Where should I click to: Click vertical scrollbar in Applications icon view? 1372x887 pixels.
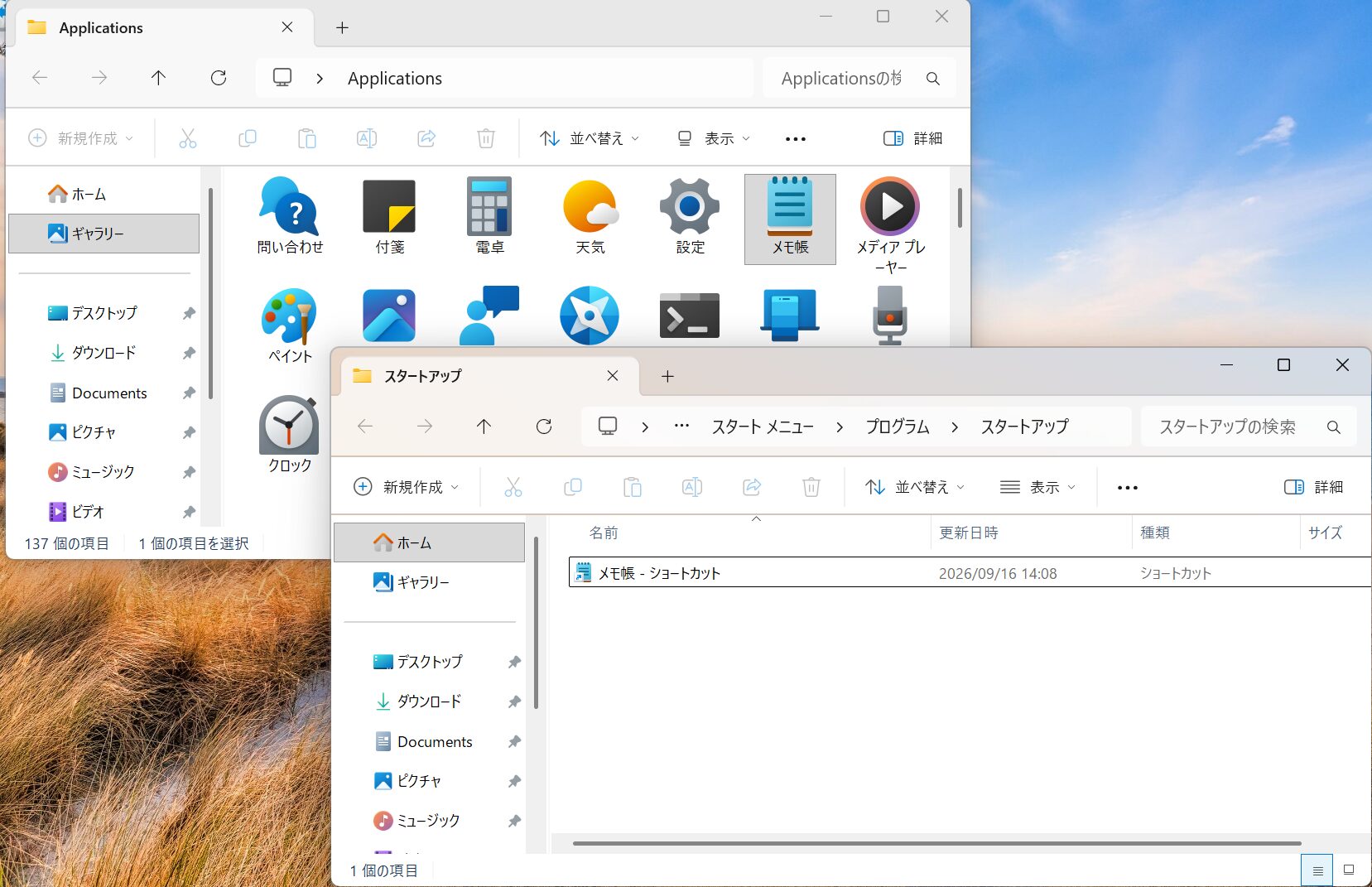coord(960,208)
